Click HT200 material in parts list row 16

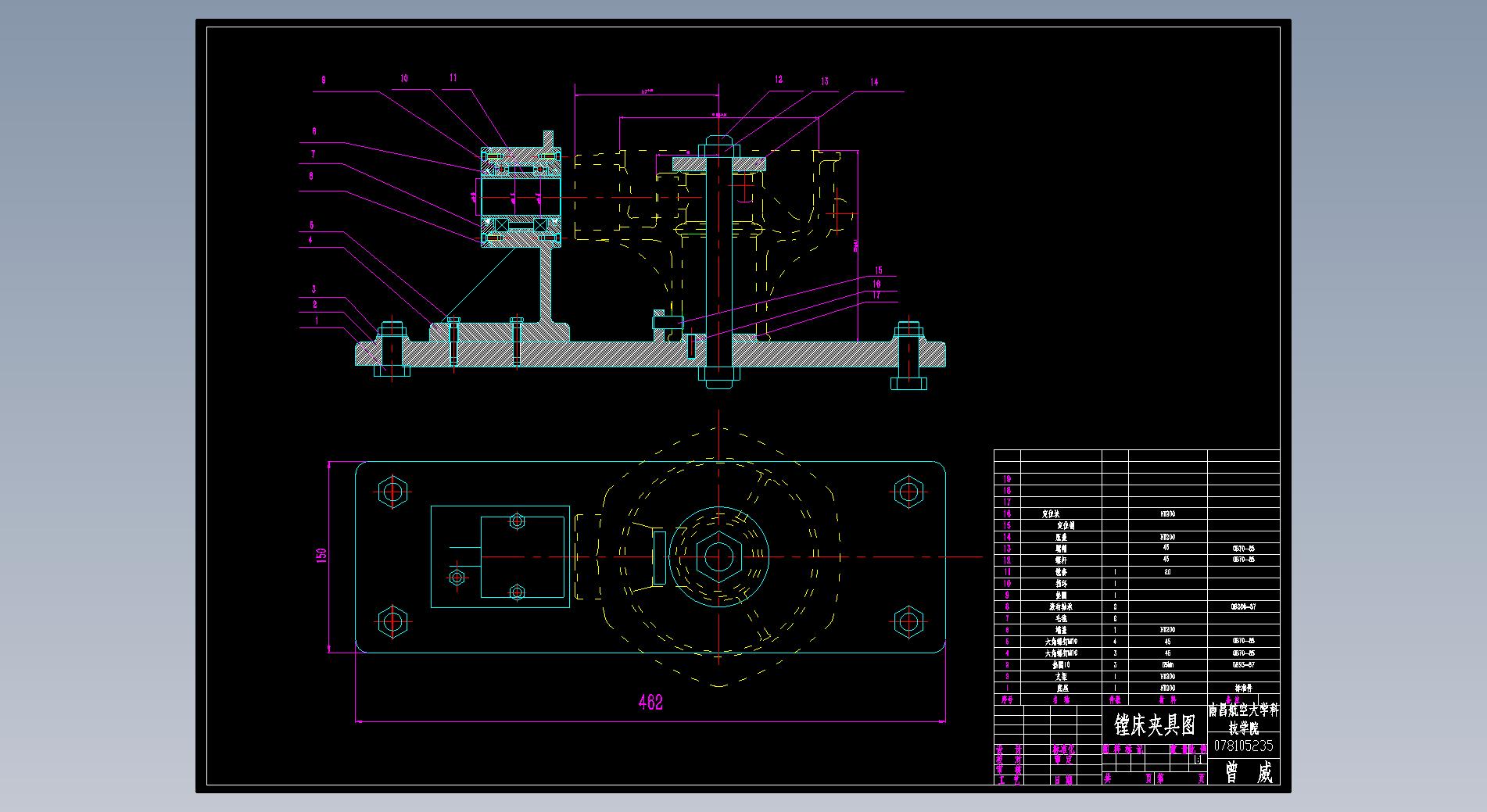pyautogui.click(x=1167, y=514)
